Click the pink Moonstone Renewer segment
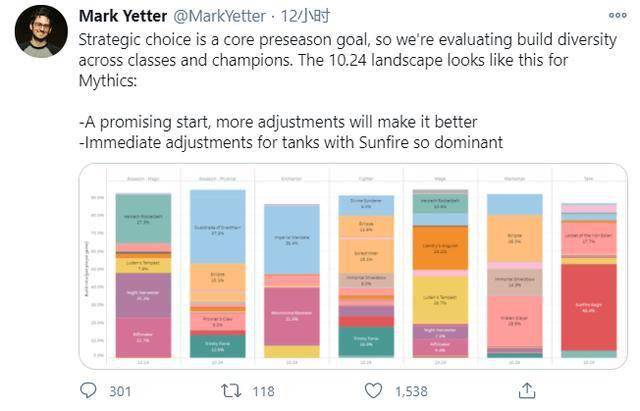The width and height of the screenshot is (640, 411). [x=291, y=316]
